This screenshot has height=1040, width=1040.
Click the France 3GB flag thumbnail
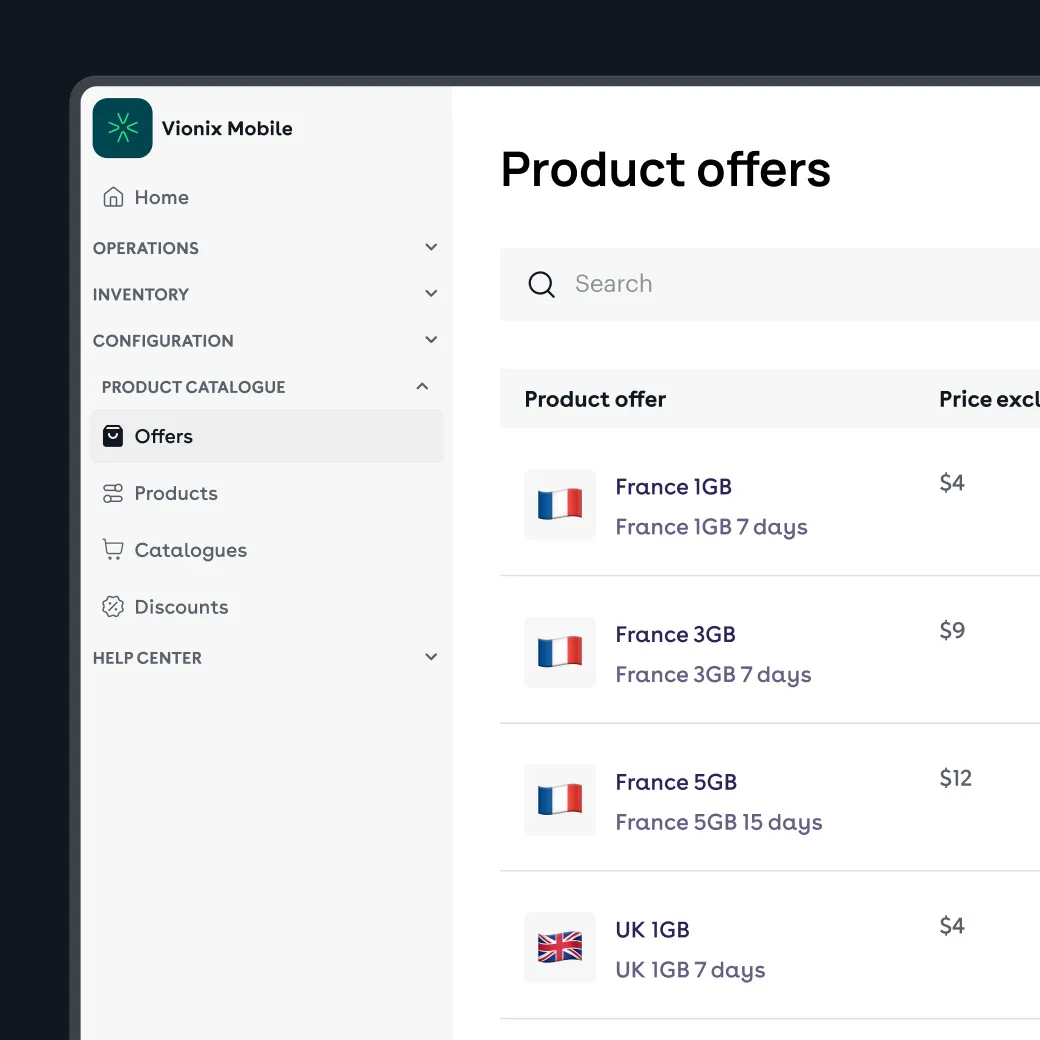[x=560, y=652]
